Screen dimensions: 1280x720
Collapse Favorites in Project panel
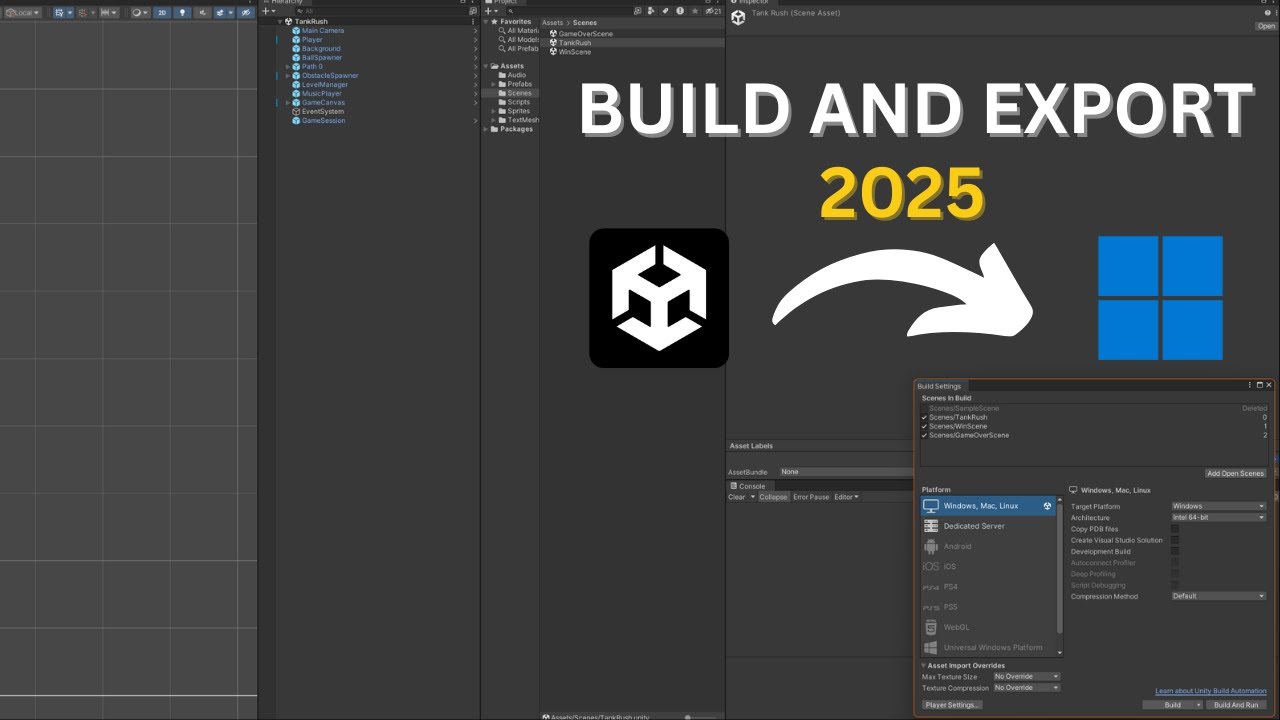coord(486,21)
